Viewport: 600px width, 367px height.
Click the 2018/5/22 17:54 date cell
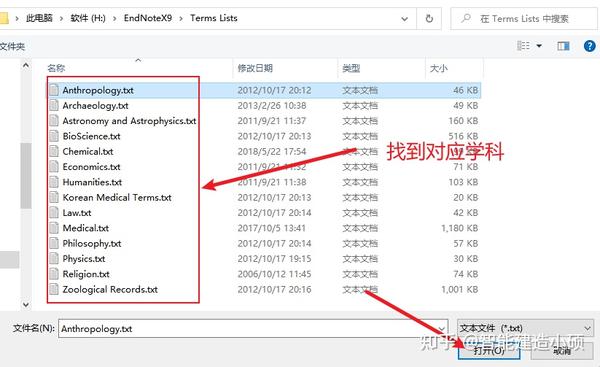[x=272, y=152]
